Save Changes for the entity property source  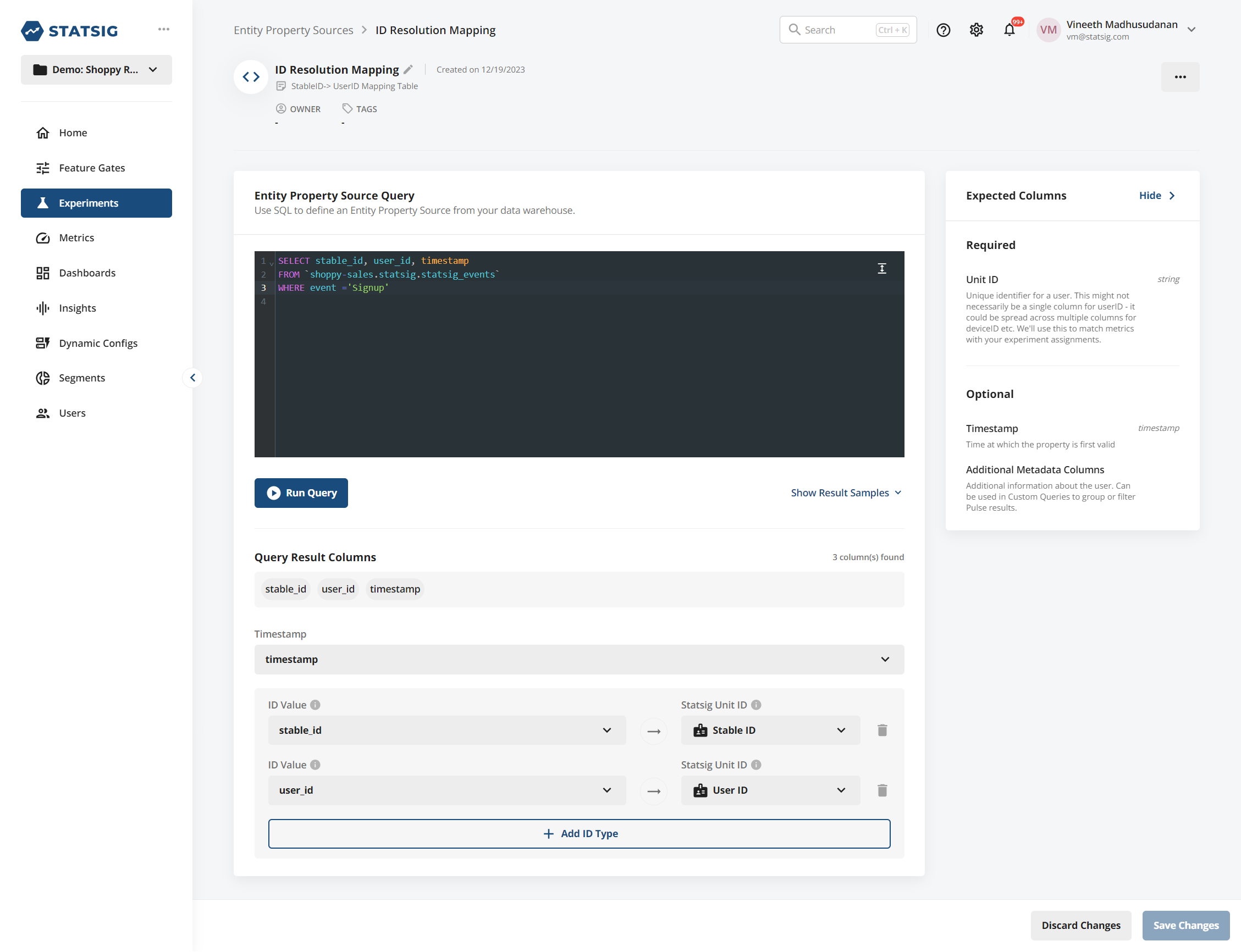1185,925
